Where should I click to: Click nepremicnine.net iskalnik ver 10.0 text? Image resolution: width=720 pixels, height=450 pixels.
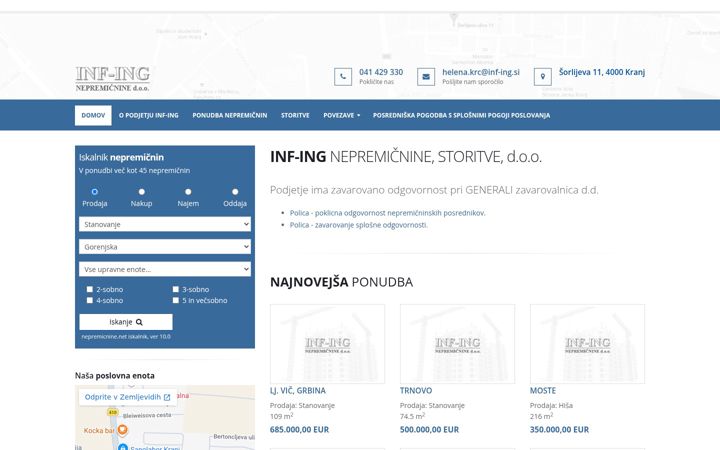tap(126, 337)
